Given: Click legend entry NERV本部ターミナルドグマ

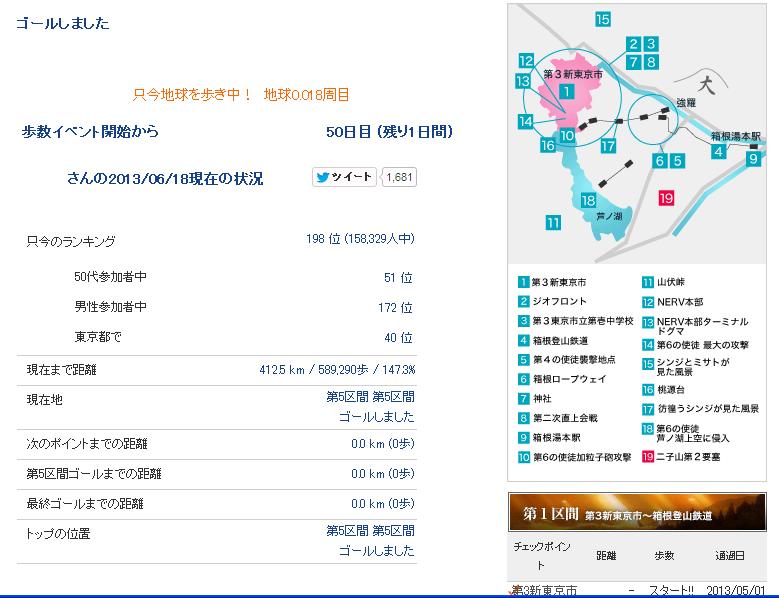Looking at the screenshot, I should pos(695,326).
